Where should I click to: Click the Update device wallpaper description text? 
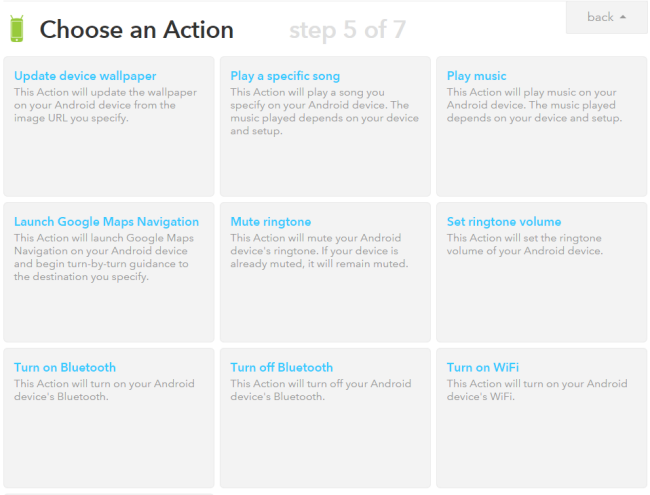click(x=105, y=105)
